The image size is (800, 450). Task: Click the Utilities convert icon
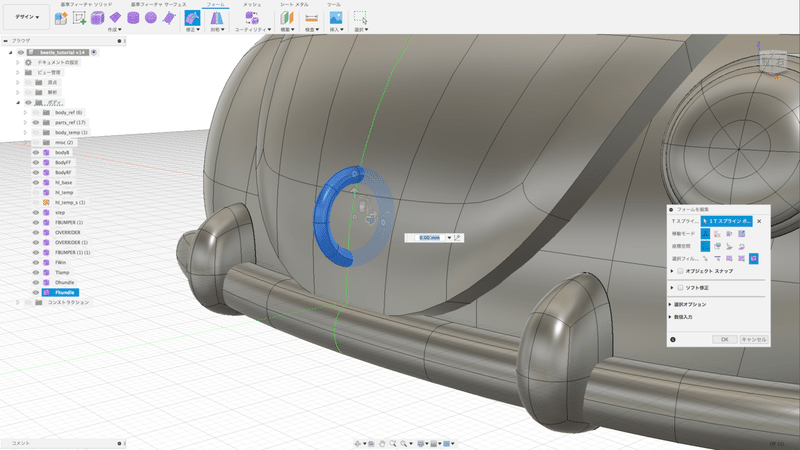point(252,18)
